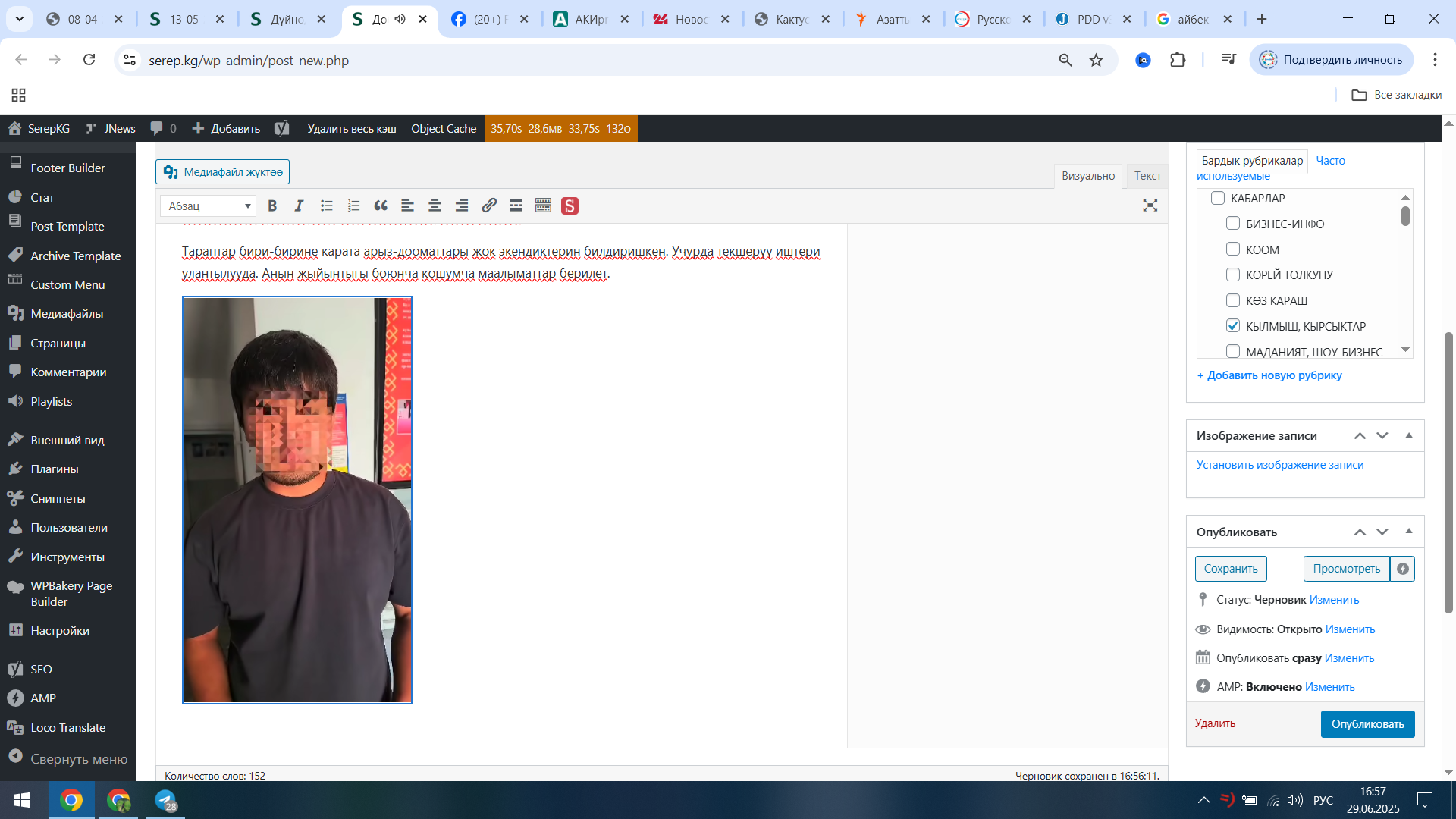Open the Абзац paragraph format dropdown
This screenshot has width=1456, height=819.
pyautogui.click(x=209, y=206)
